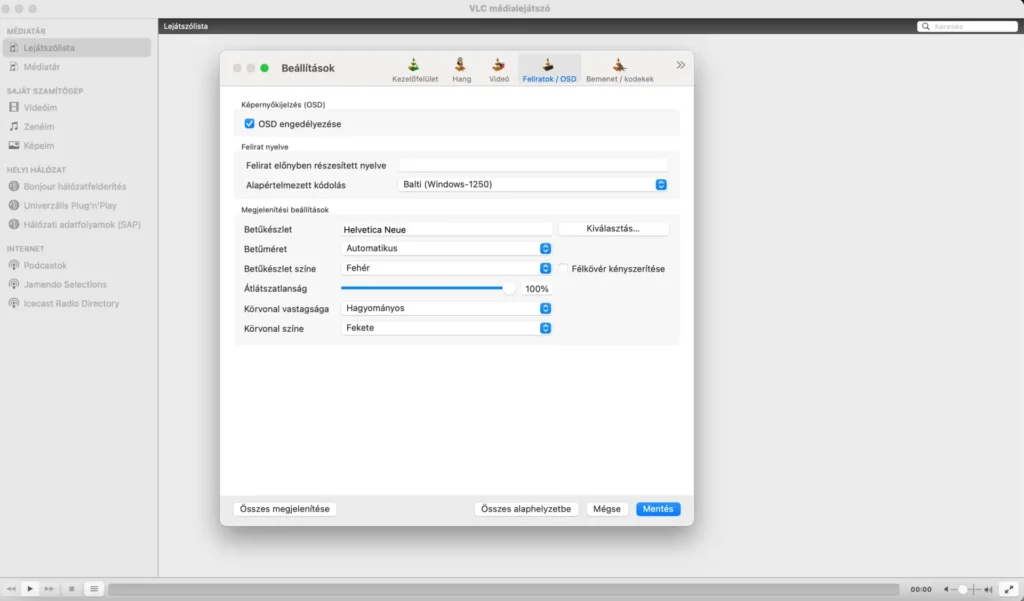This screenshot has width=1024, height=601.
Task: Skip to the next track button
Action: coord(49,589)
